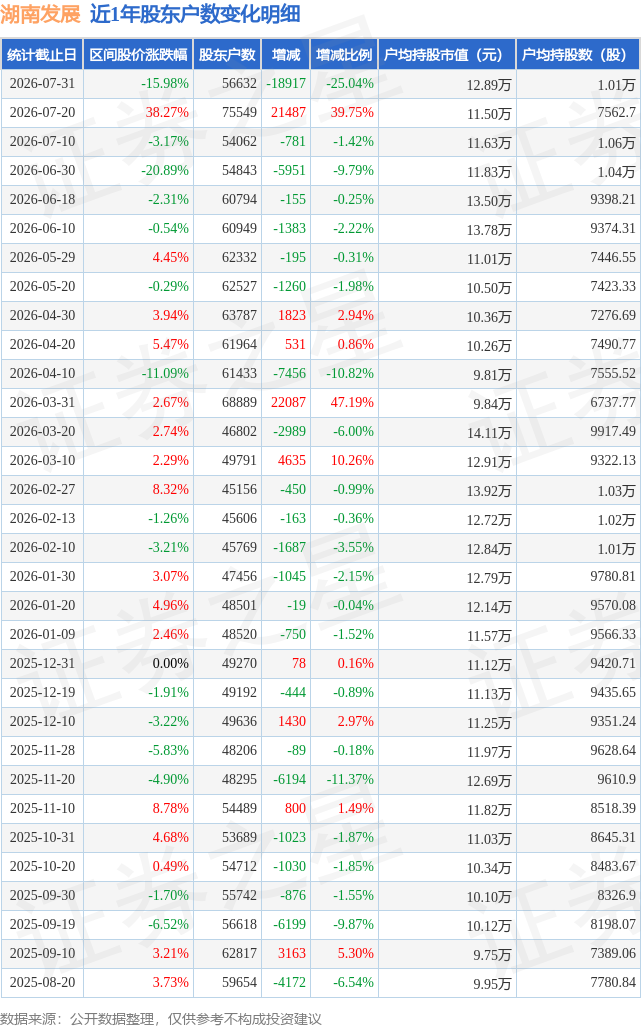Click the 近1年股东户数变化明细 heading

click(x=195, y=14)
